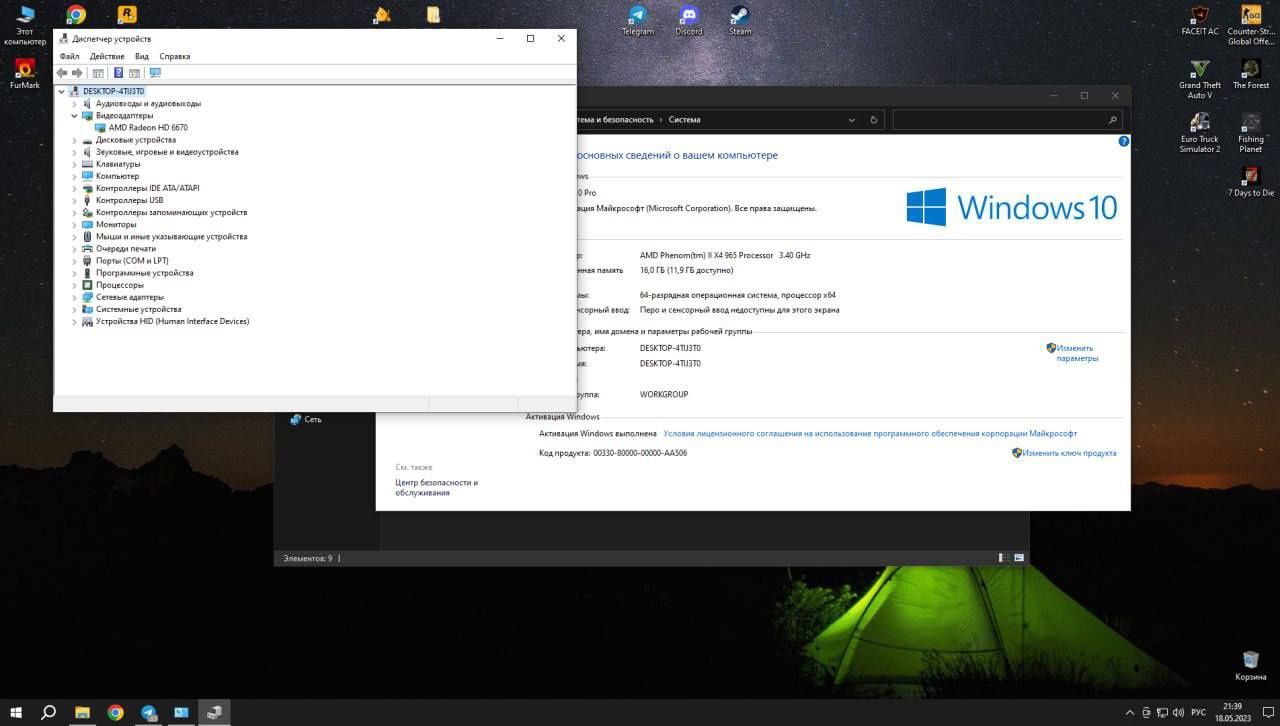Screen dimensions: 1280x726
Task: Select the Telegram desktop shortcut
Action: (638, 20)
